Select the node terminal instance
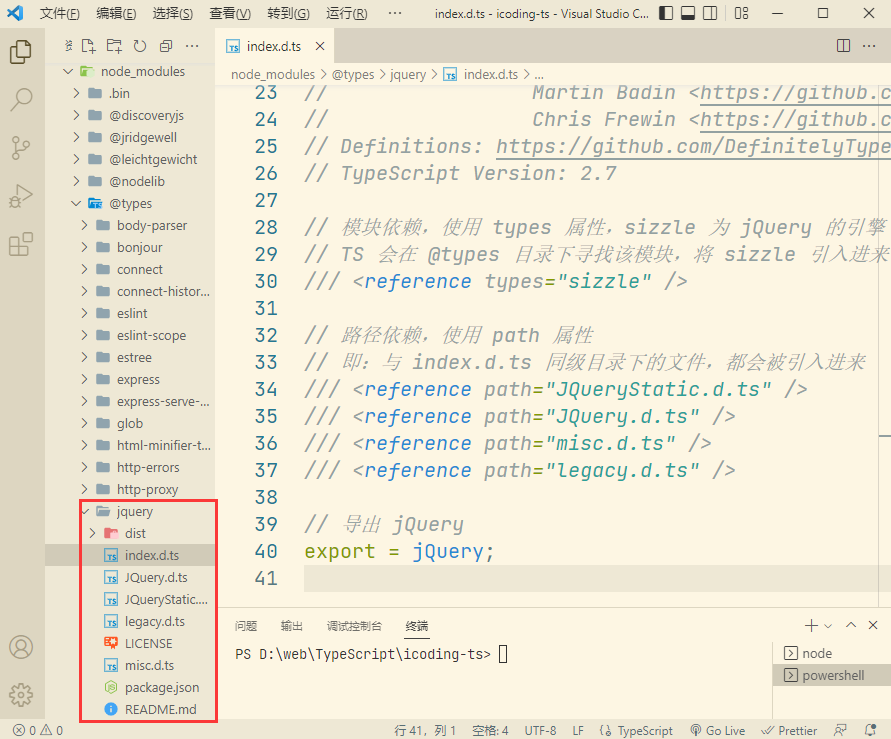This screenshot has width=891, height=739. [832, 653]
